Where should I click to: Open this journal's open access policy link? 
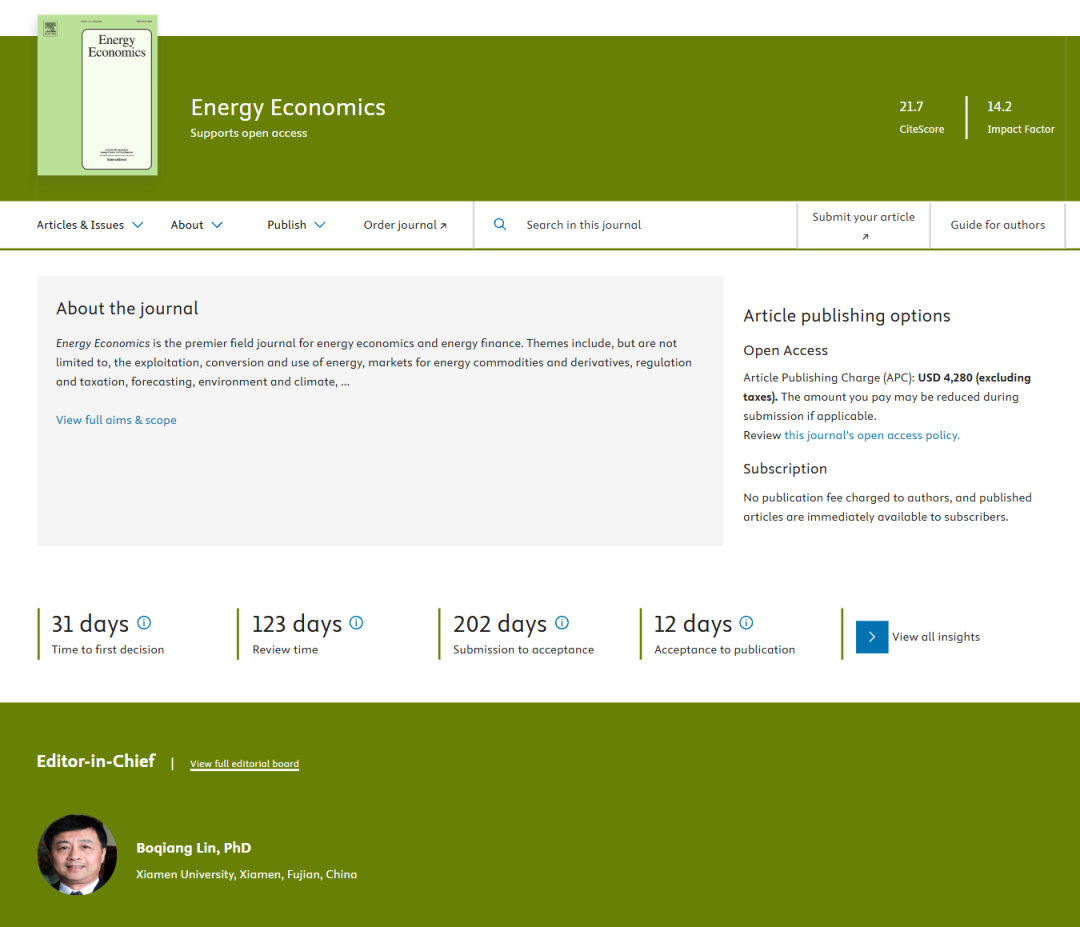coord(871,435)
